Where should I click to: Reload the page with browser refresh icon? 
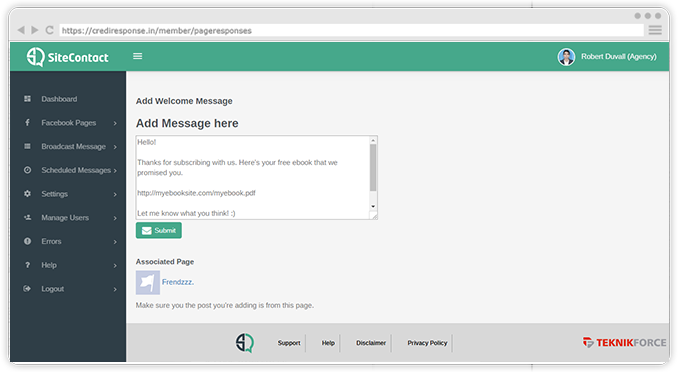49,30
